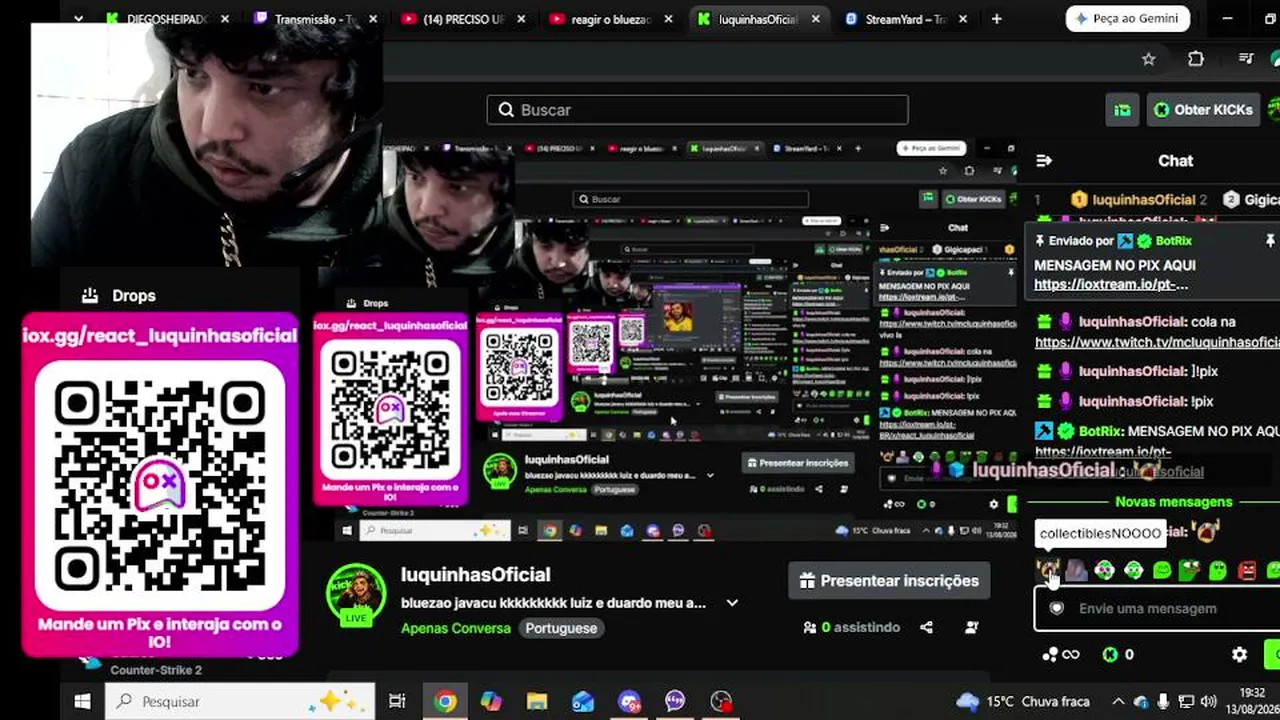
Task: Unpin the BotRix pinned chat message
Action: point(1270,241)
